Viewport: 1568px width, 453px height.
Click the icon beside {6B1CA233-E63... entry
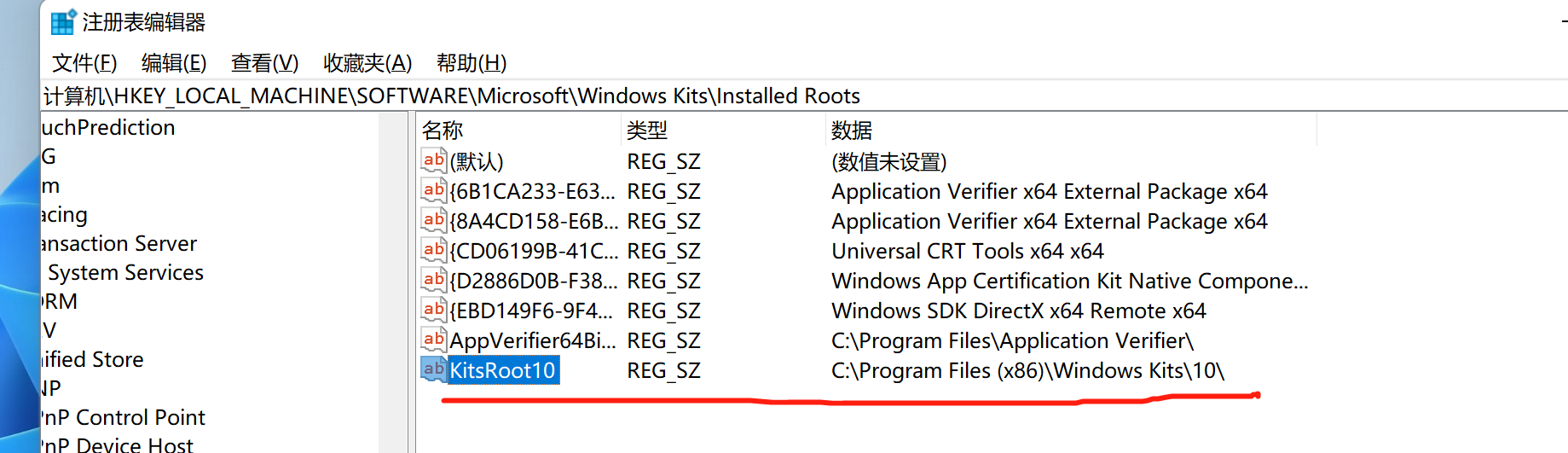[x=434, y=189]
